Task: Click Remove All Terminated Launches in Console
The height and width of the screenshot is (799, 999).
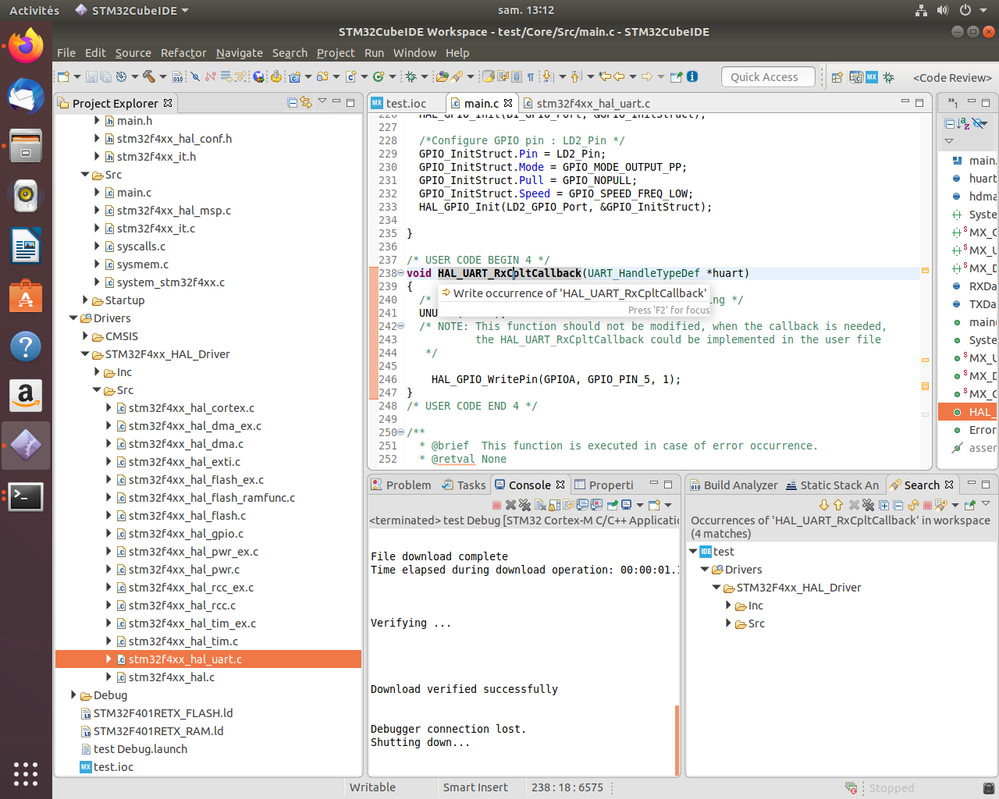Action: 525,505
